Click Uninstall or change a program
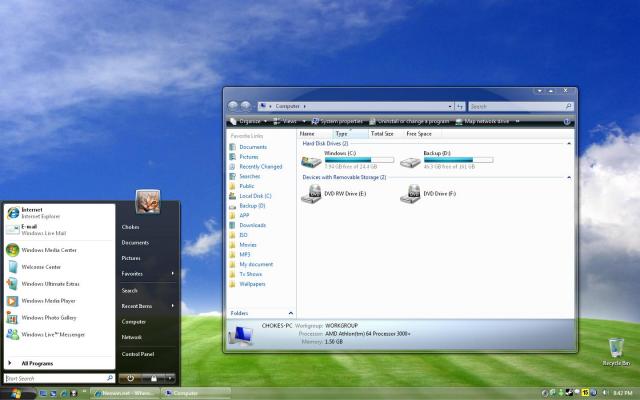 click(x=409, y=121)
